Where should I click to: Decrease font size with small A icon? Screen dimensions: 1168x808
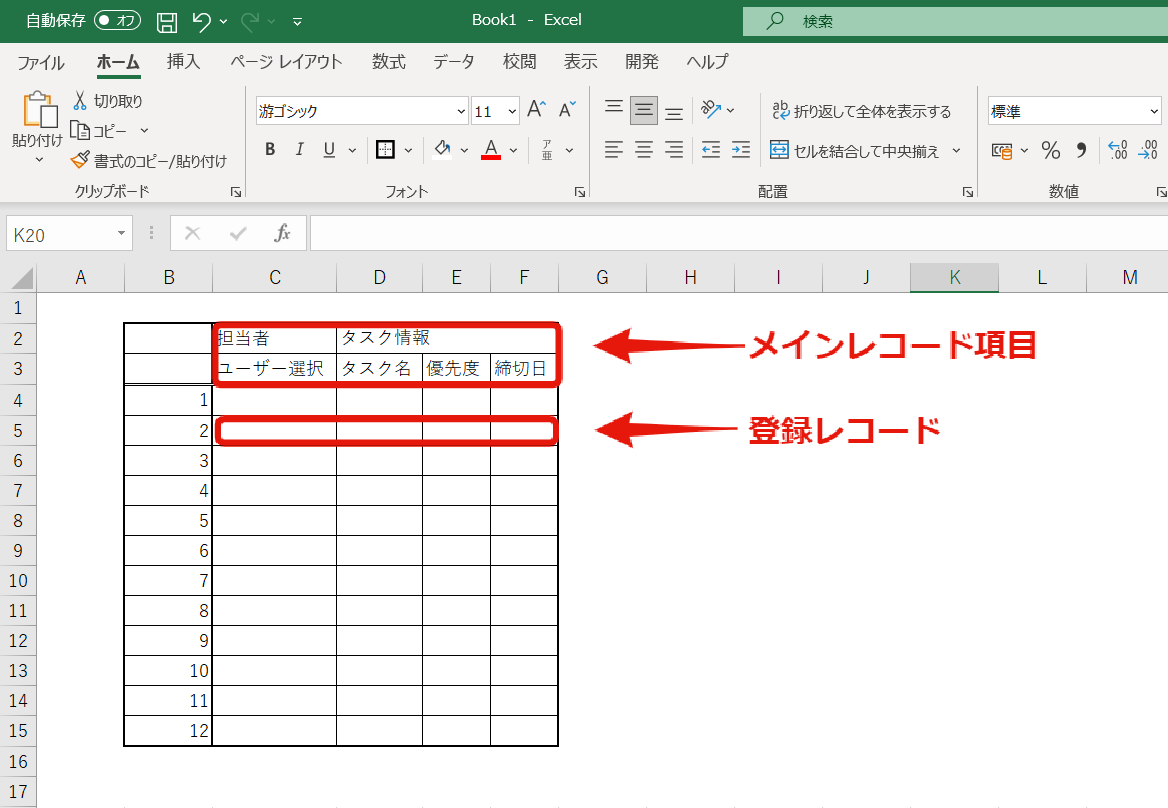click(567, 110)
